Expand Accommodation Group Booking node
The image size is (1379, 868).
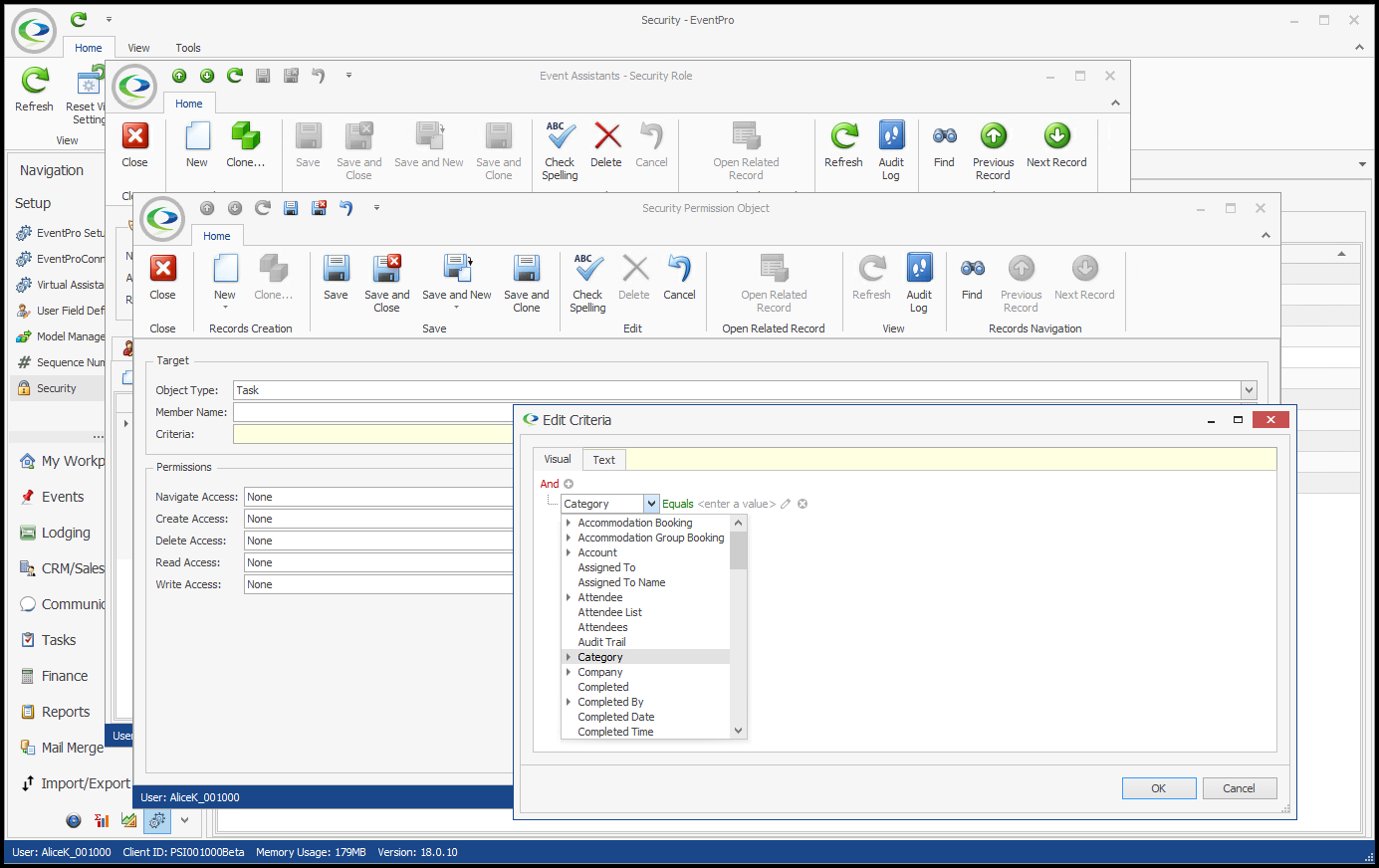pyautogui.click(x=569, y=538)
